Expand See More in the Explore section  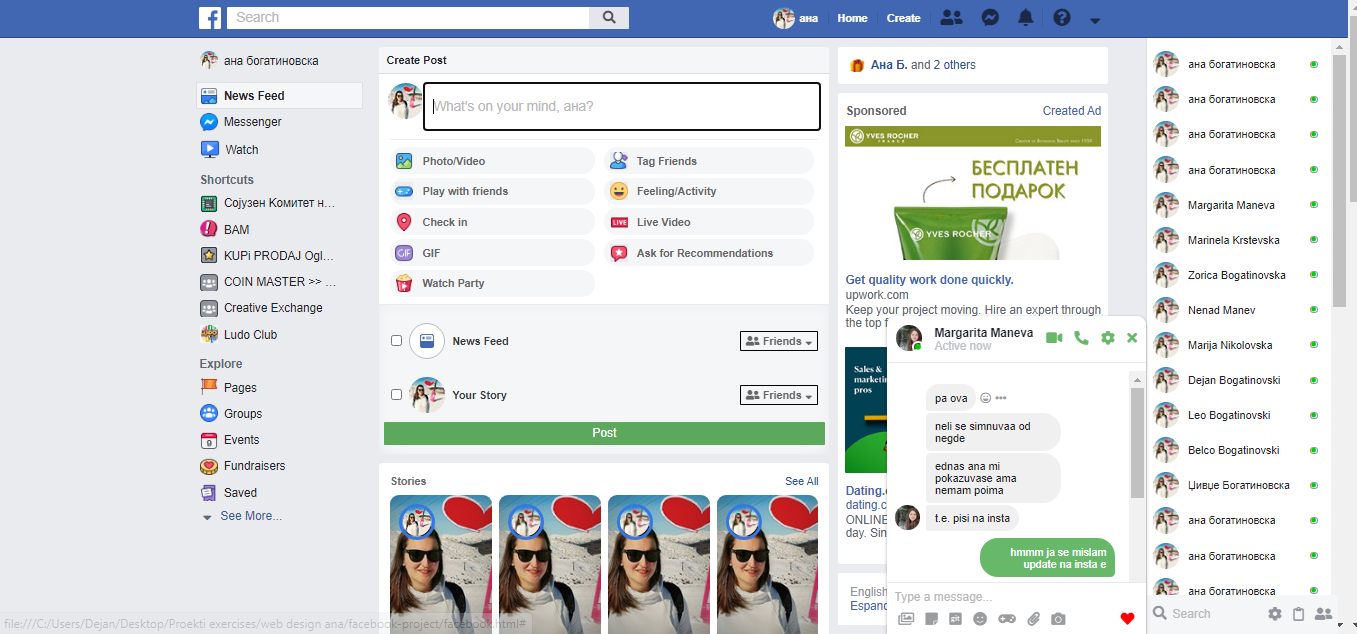tap(250, 516)
